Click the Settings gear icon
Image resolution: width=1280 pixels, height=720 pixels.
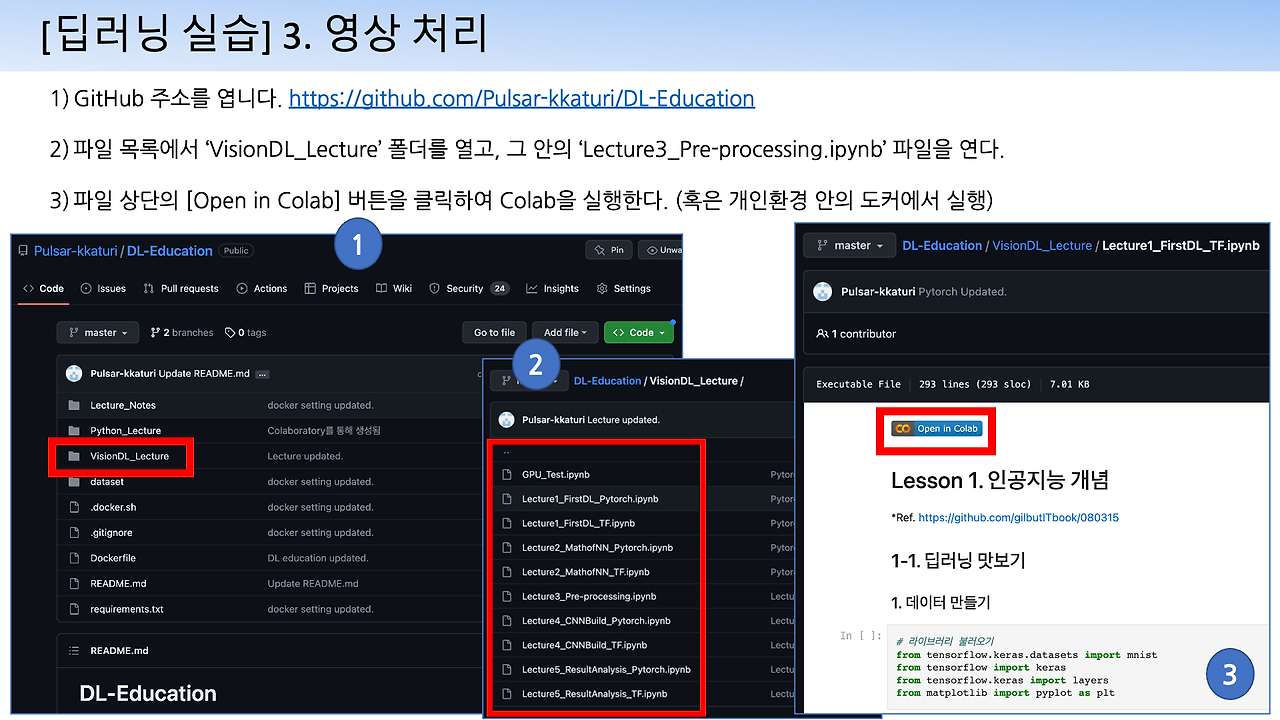602,289
